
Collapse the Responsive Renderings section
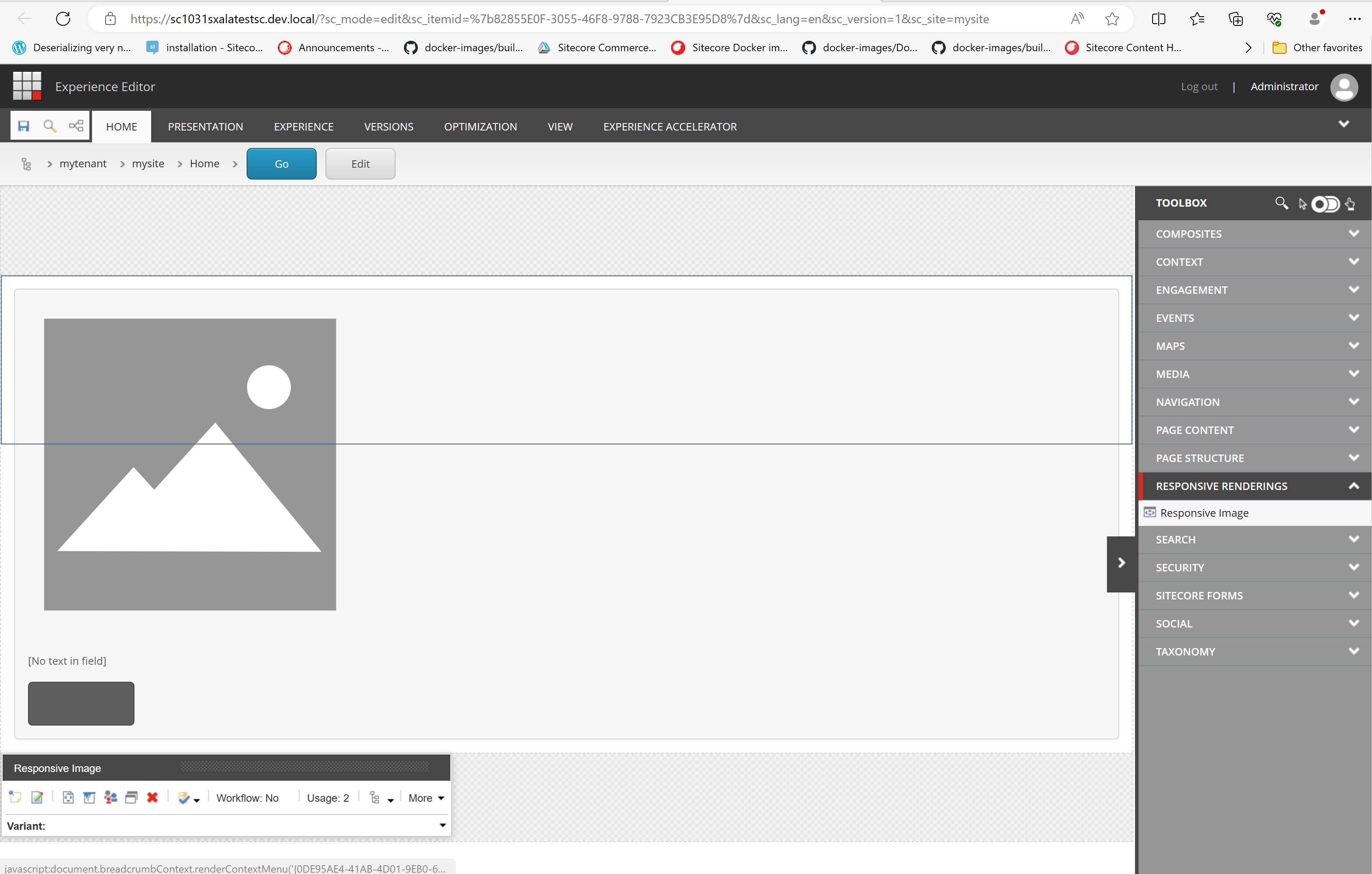(1354, 486)
